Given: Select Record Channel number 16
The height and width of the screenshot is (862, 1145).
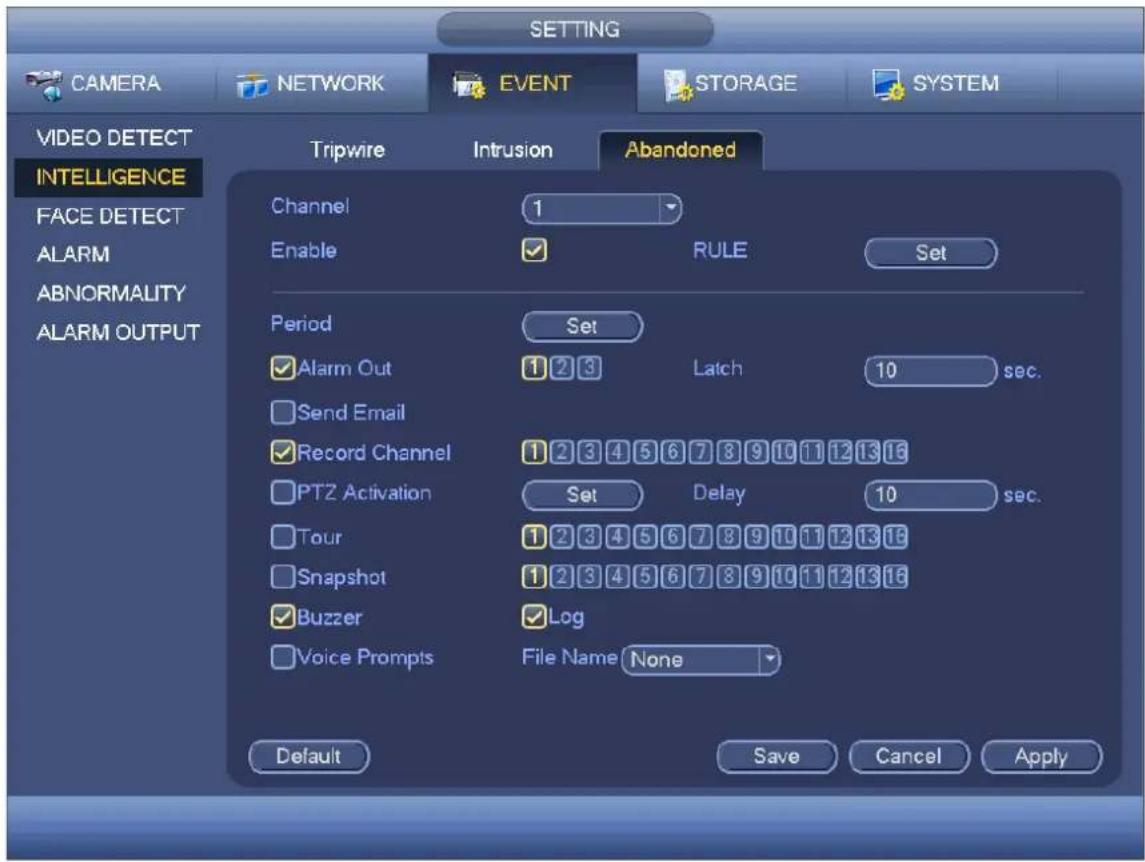Looking at the screenshot, I should [895, 453].
